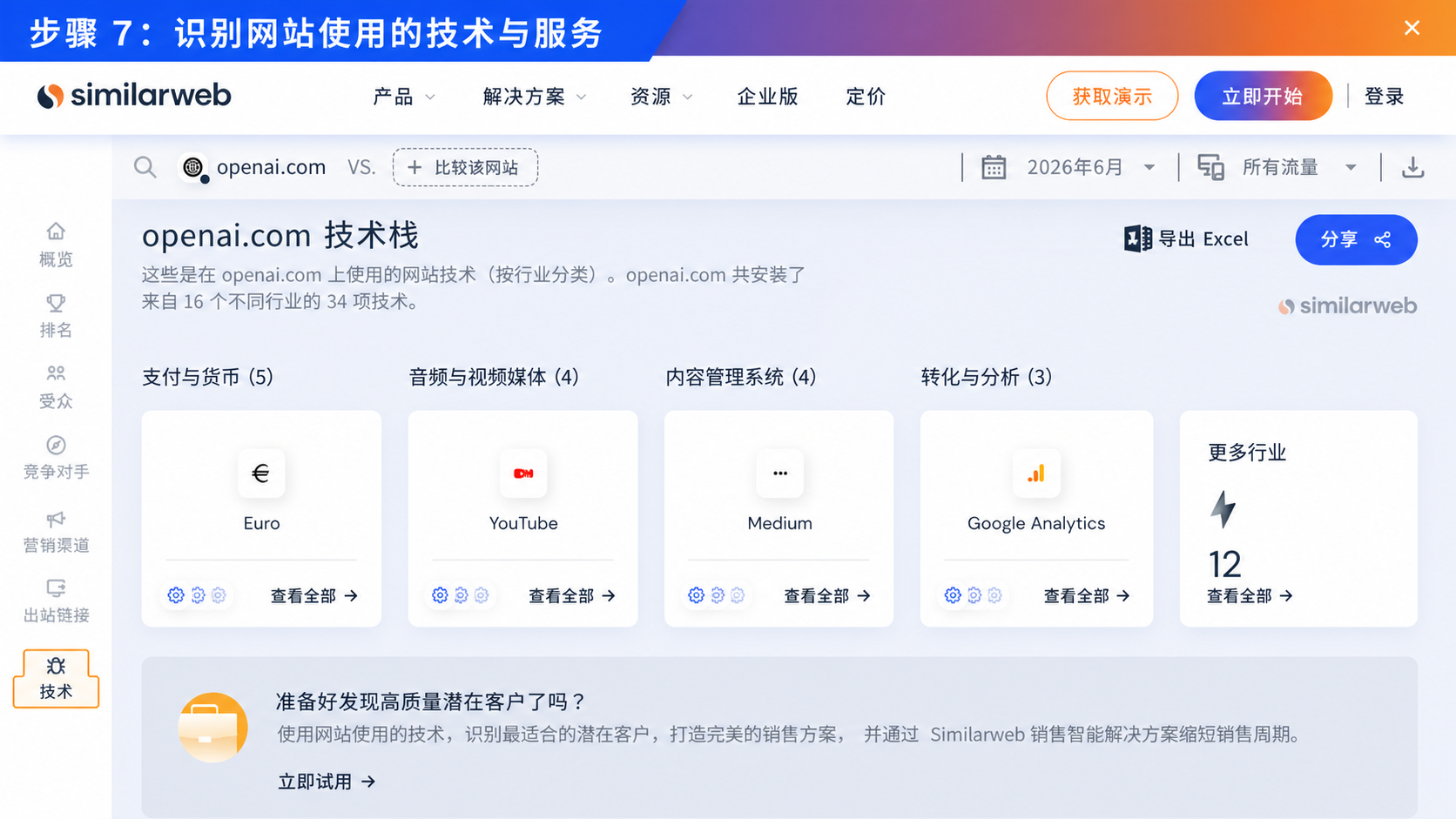Click 查看全部 in 更多行业 card
The height and width of the screenshot is (819, 1456).
click(x=1250, y=595)
